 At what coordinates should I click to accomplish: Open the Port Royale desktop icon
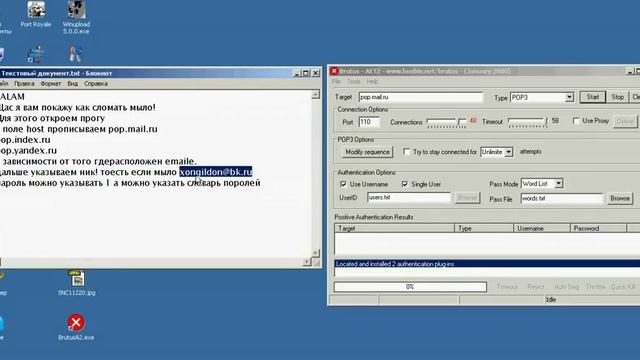(36, 15)
